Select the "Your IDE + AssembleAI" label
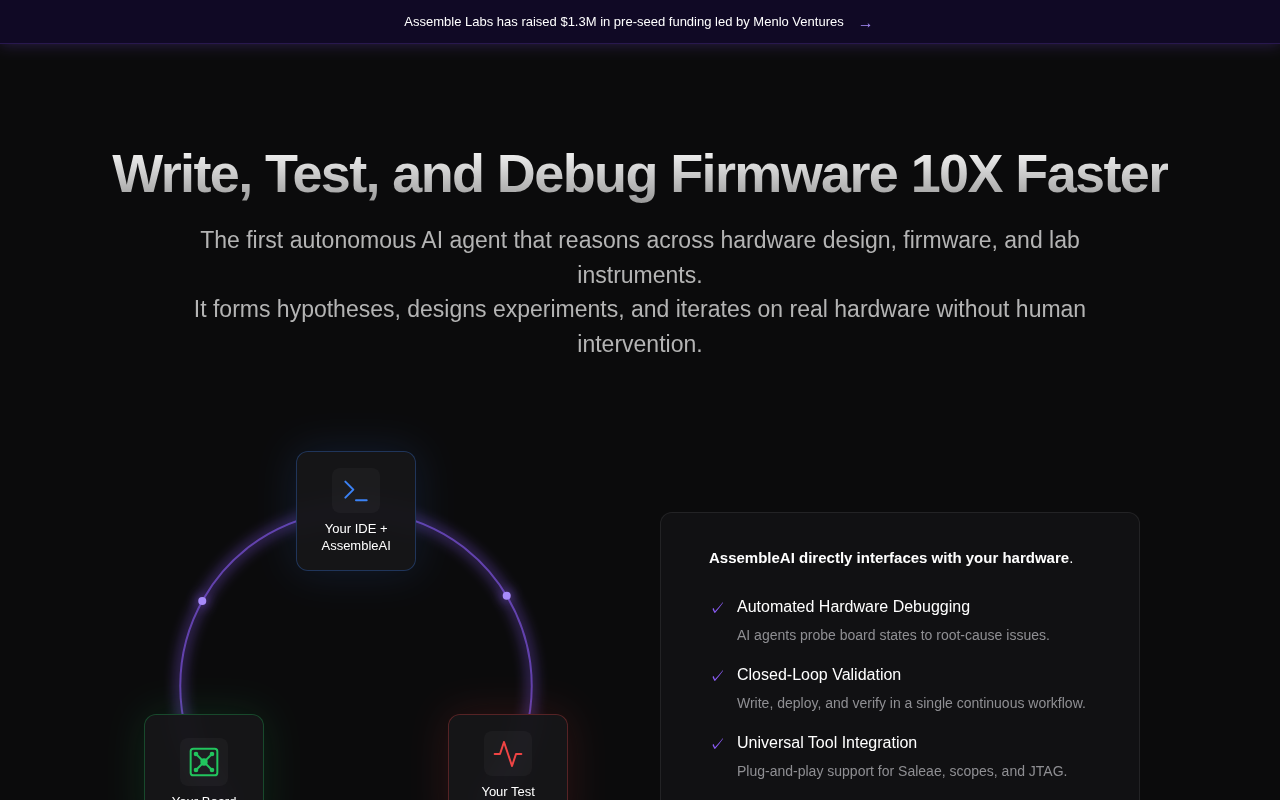 click(x=356, y=537)
